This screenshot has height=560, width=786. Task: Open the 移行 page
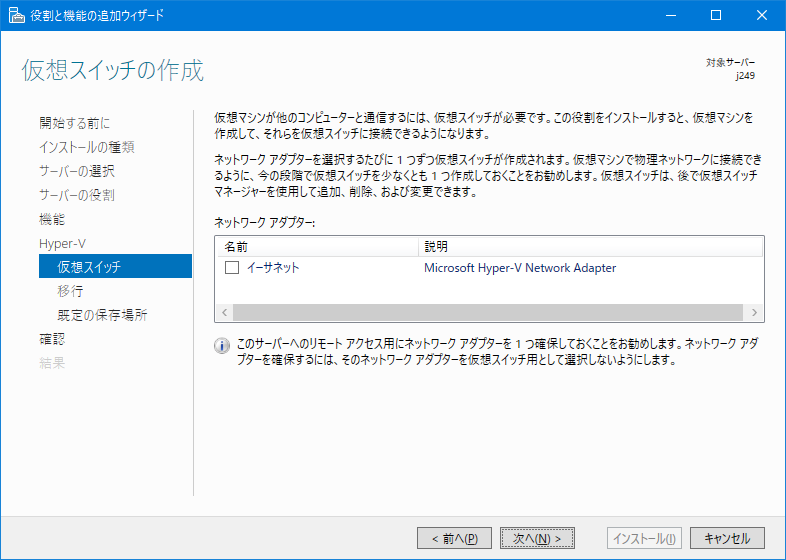pos(70,291)
